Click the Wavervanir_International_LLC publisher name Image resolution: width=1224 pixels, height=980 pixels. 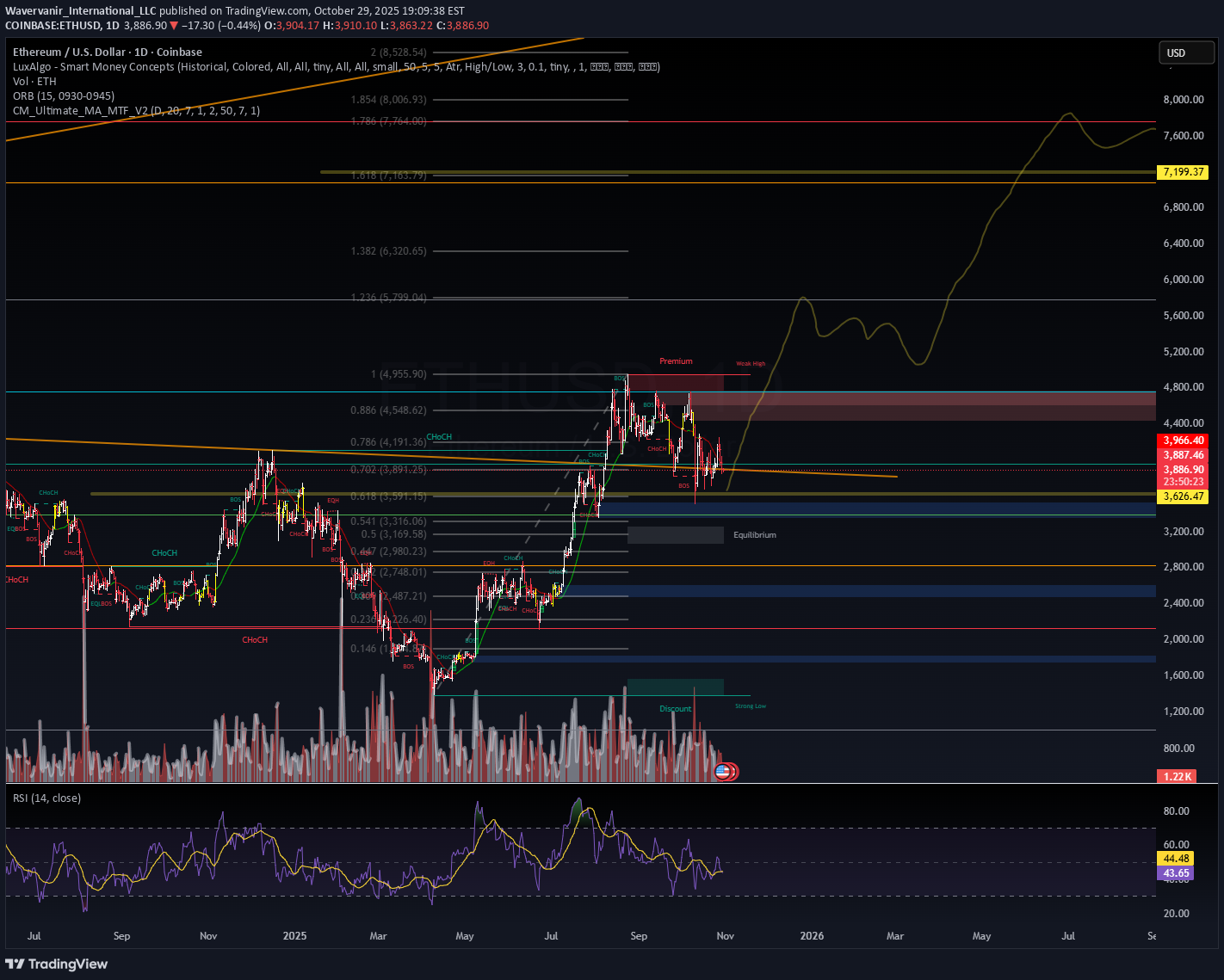point(82,11)
